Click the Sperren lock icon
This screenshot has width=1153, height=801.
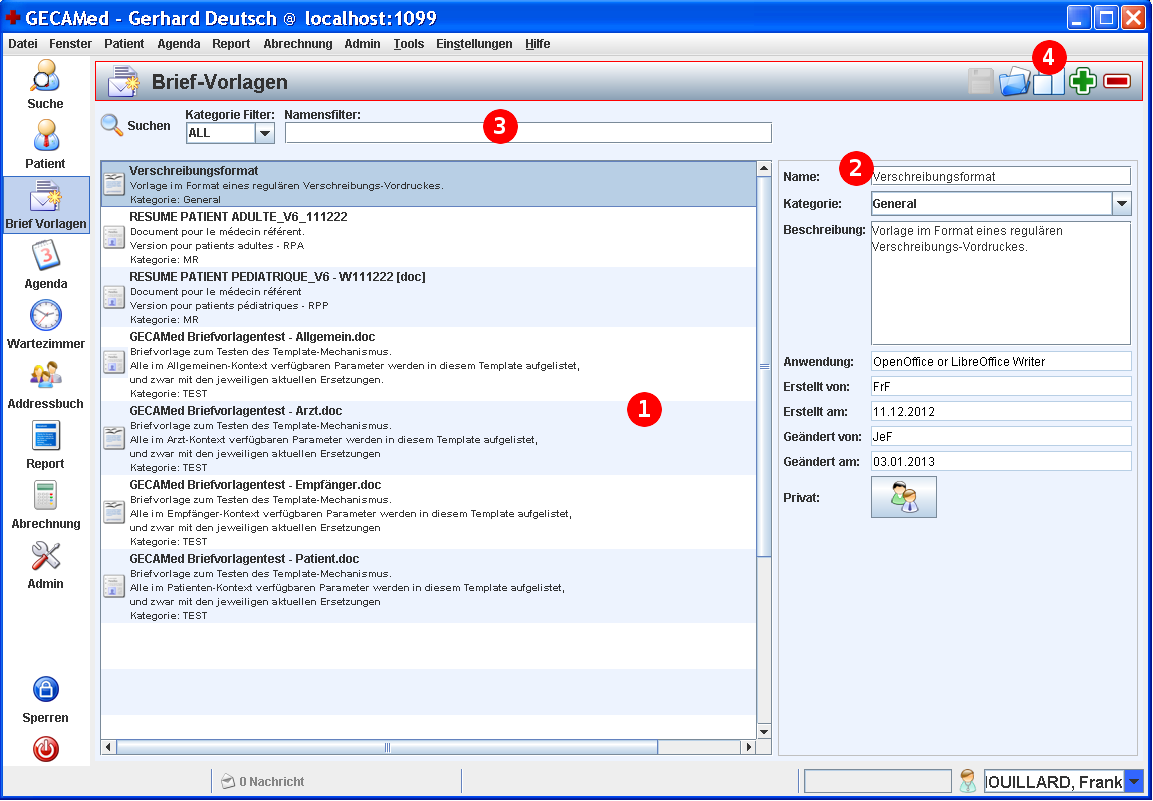(x=45, y=689)
